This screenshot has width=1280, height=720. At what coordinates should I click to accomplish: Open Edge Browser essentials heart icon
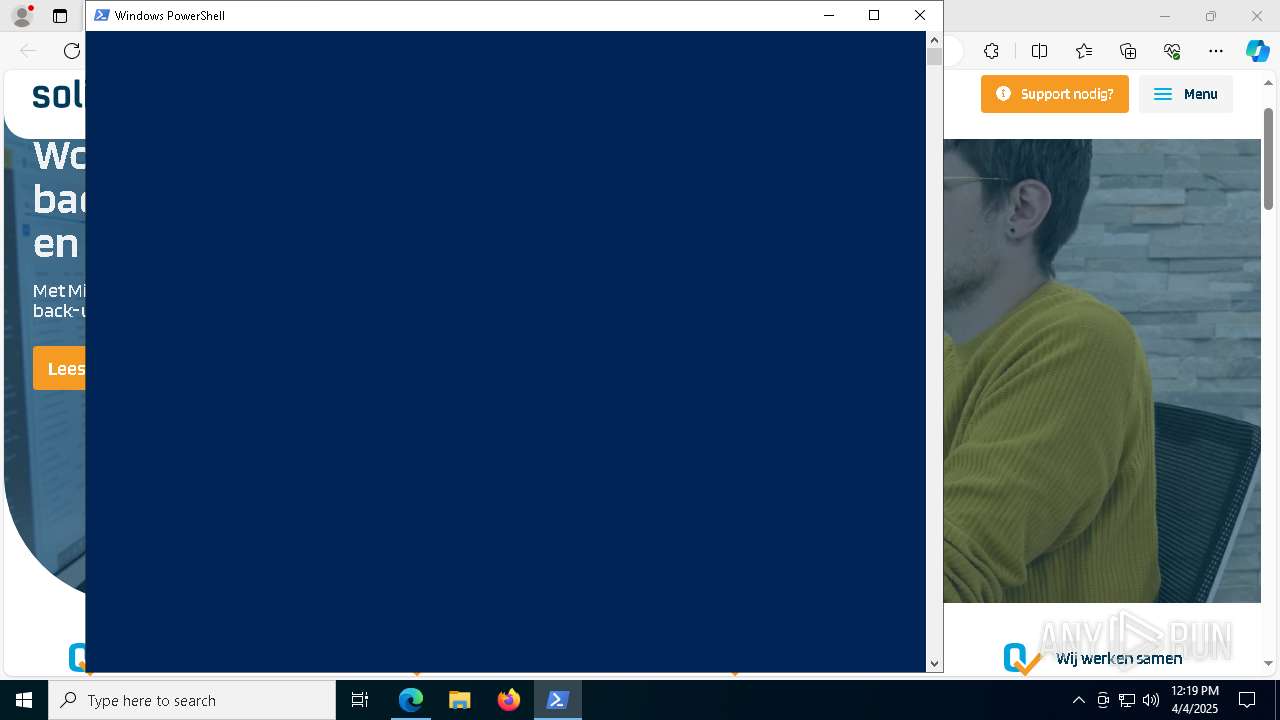pos(1172,51)
